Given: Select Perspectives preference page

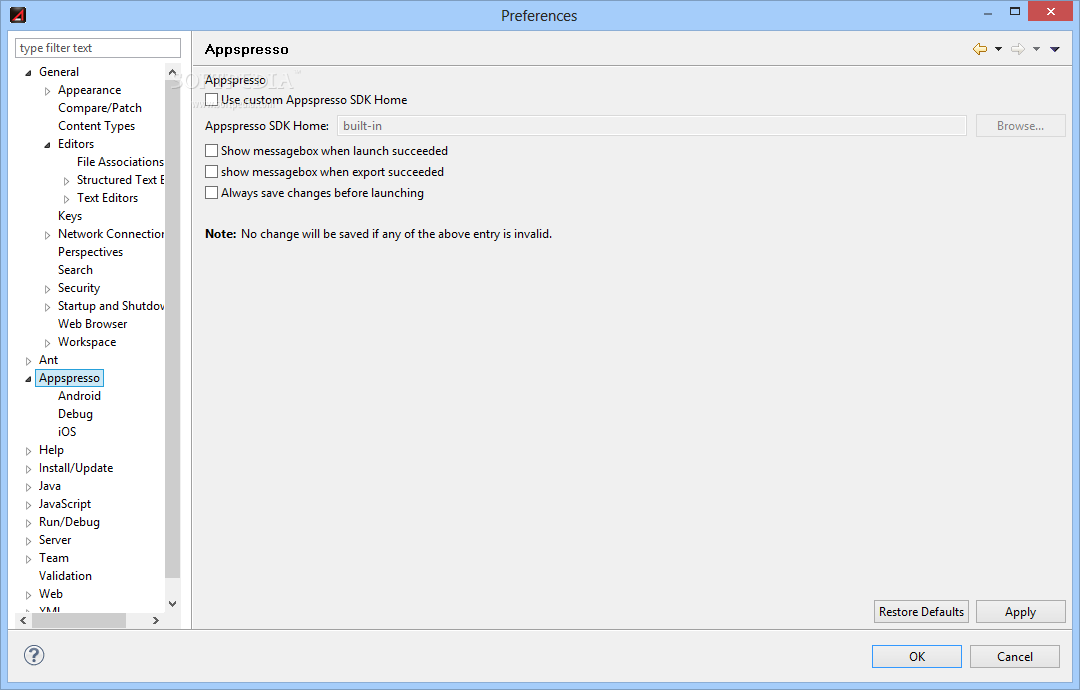Looking at the screenshot, I should (x=90, y=252).
